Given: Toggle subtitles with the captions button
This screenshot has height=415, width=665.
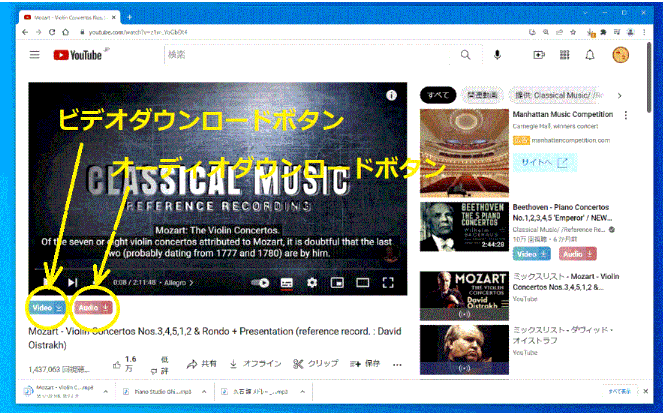Looking at the screenshot, I should point(287,283).
